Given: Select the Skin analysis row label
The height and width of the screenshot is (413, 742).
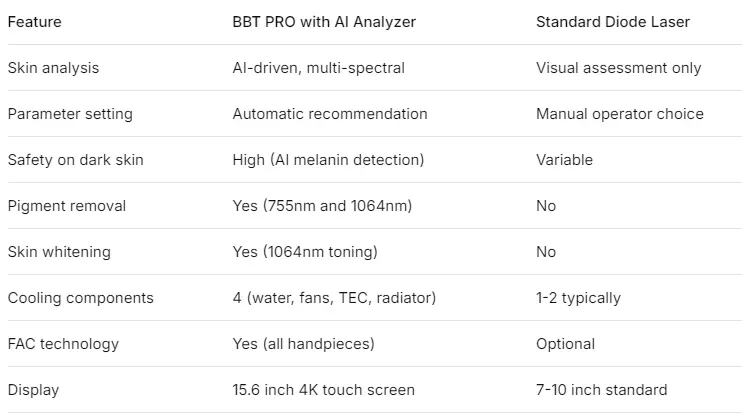Looking at the screenshot, I should pos(53,68).
